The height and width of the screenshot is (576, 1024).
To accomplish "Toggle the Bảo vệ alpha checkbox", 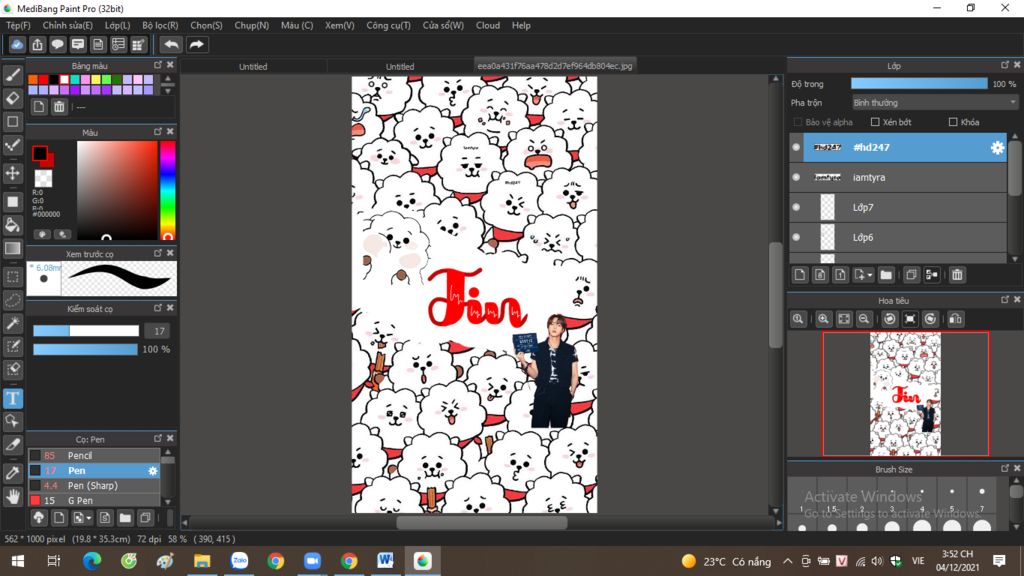I will click(797, 122).
